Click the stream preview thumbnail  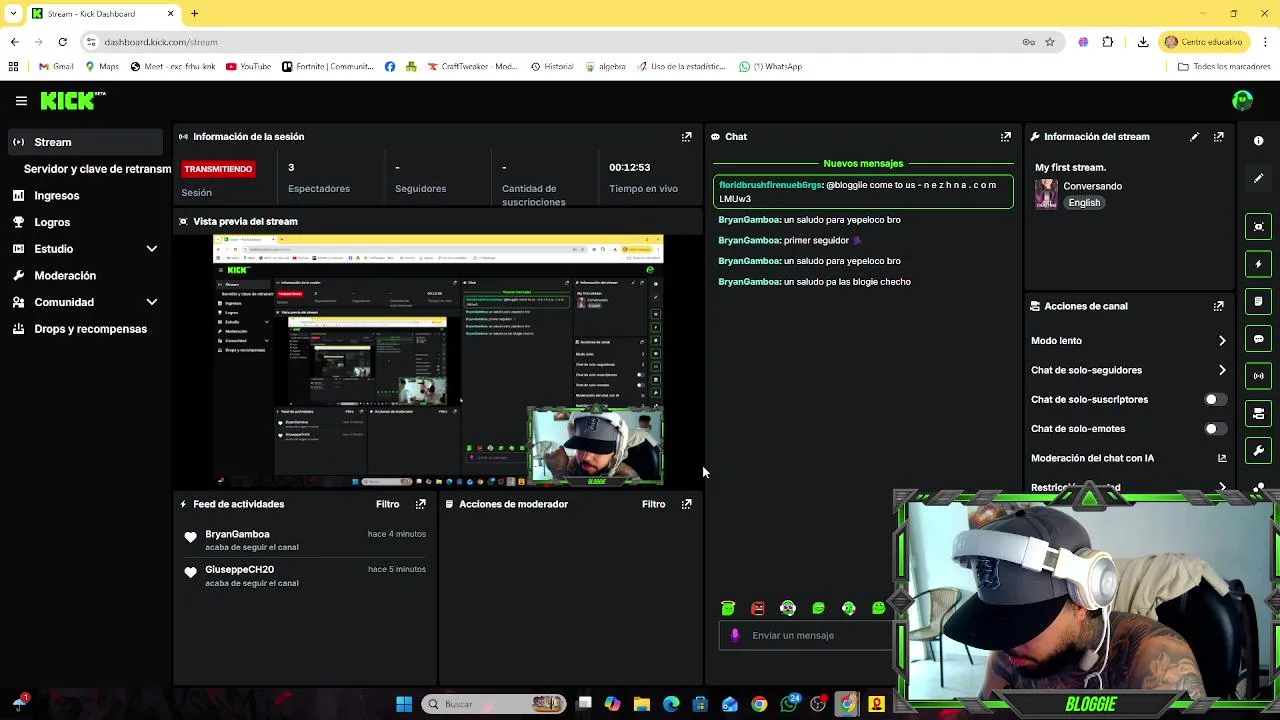[438, 361]
